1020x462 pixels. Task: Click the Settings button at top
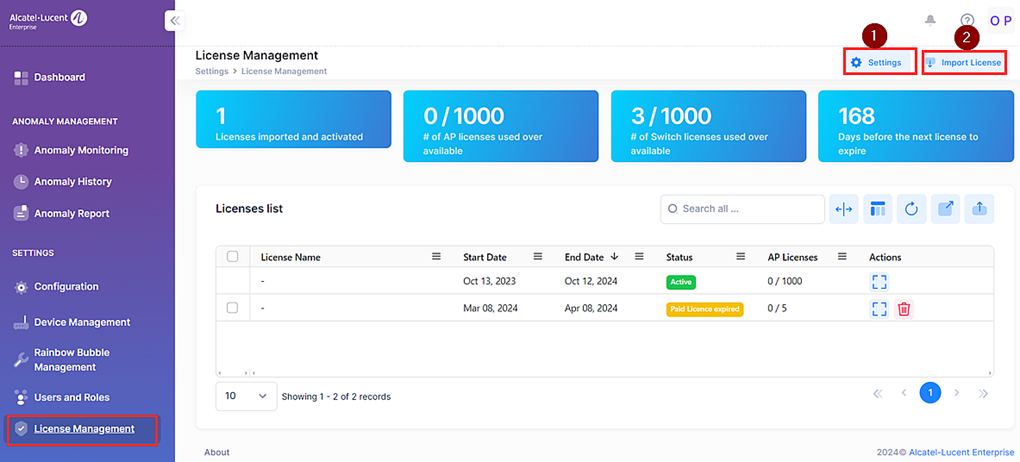879,62
